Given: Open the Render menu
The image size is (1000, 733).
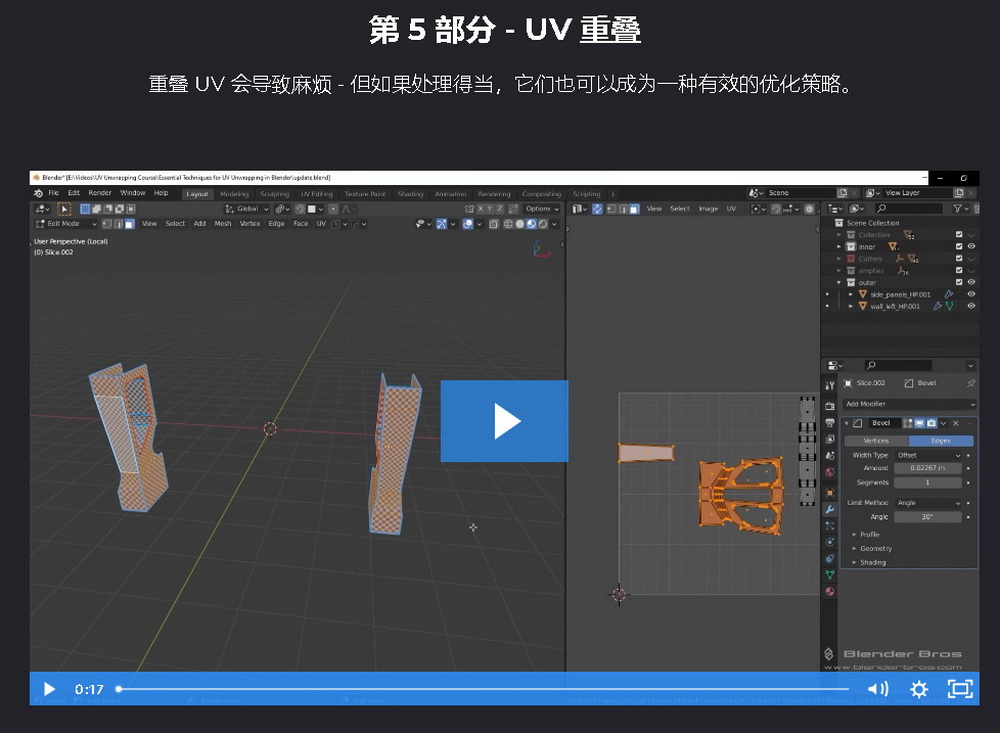Looking at the screenshot, I should click(x=100, y=193).
